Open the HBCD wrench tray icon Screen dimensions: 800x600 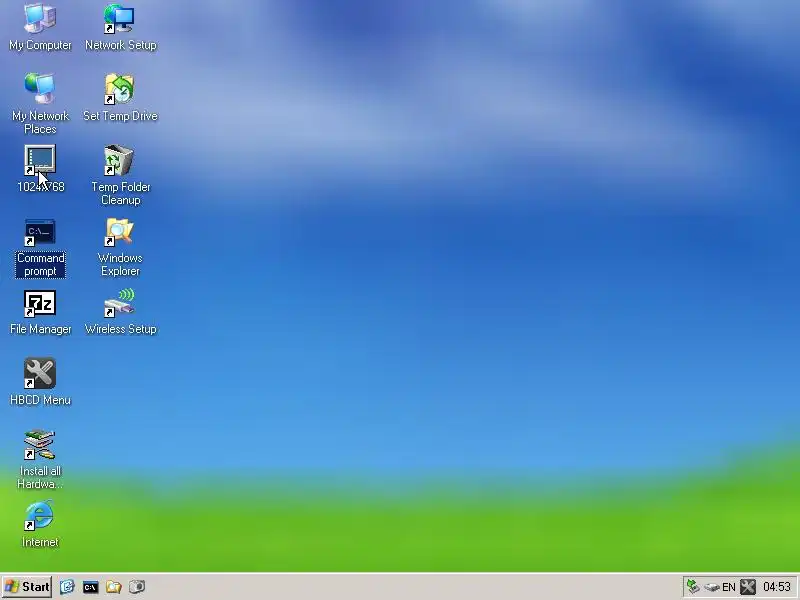tap(748, 587)
